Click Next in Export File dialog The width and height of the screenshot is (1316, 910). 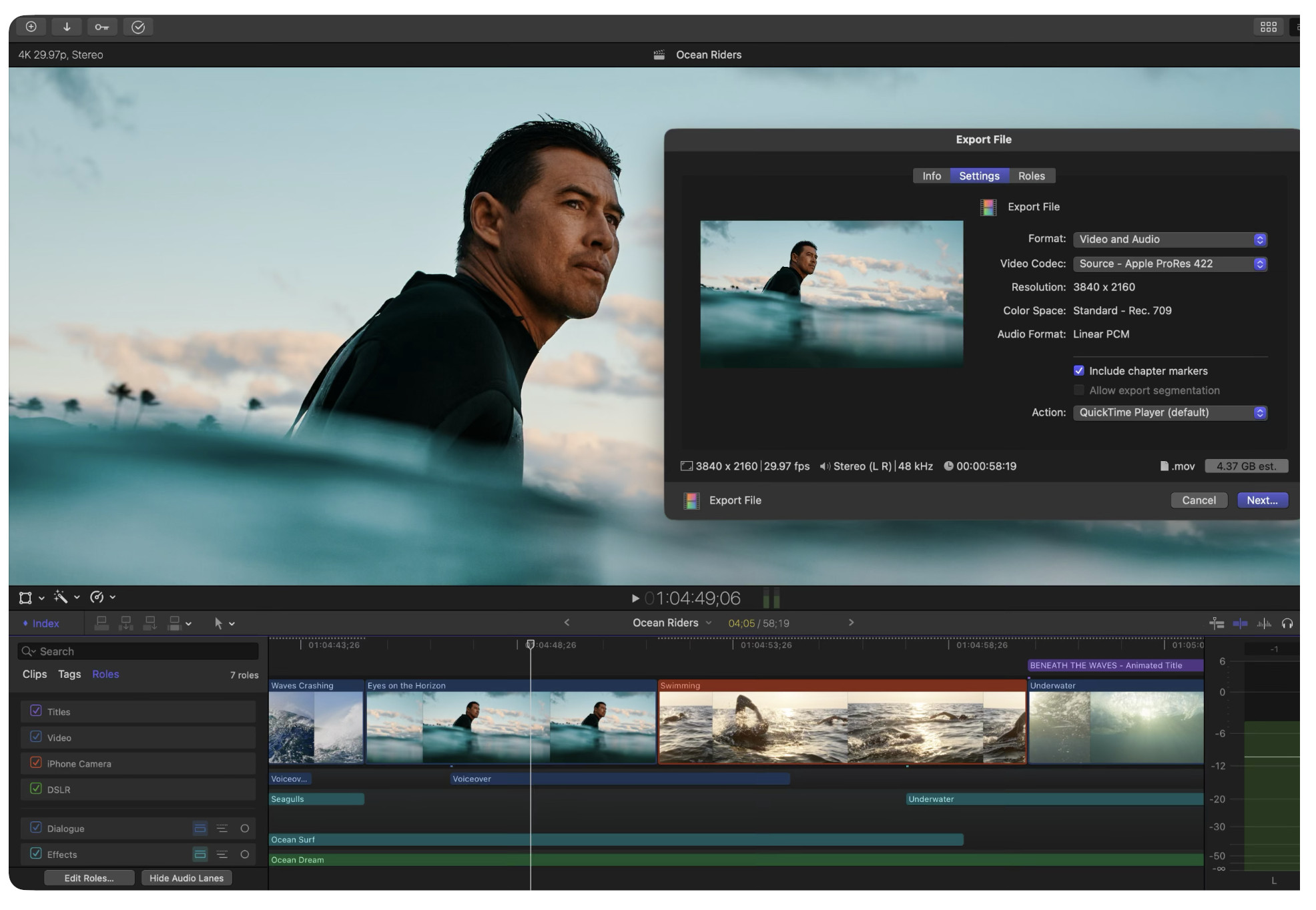[1262, 500]
